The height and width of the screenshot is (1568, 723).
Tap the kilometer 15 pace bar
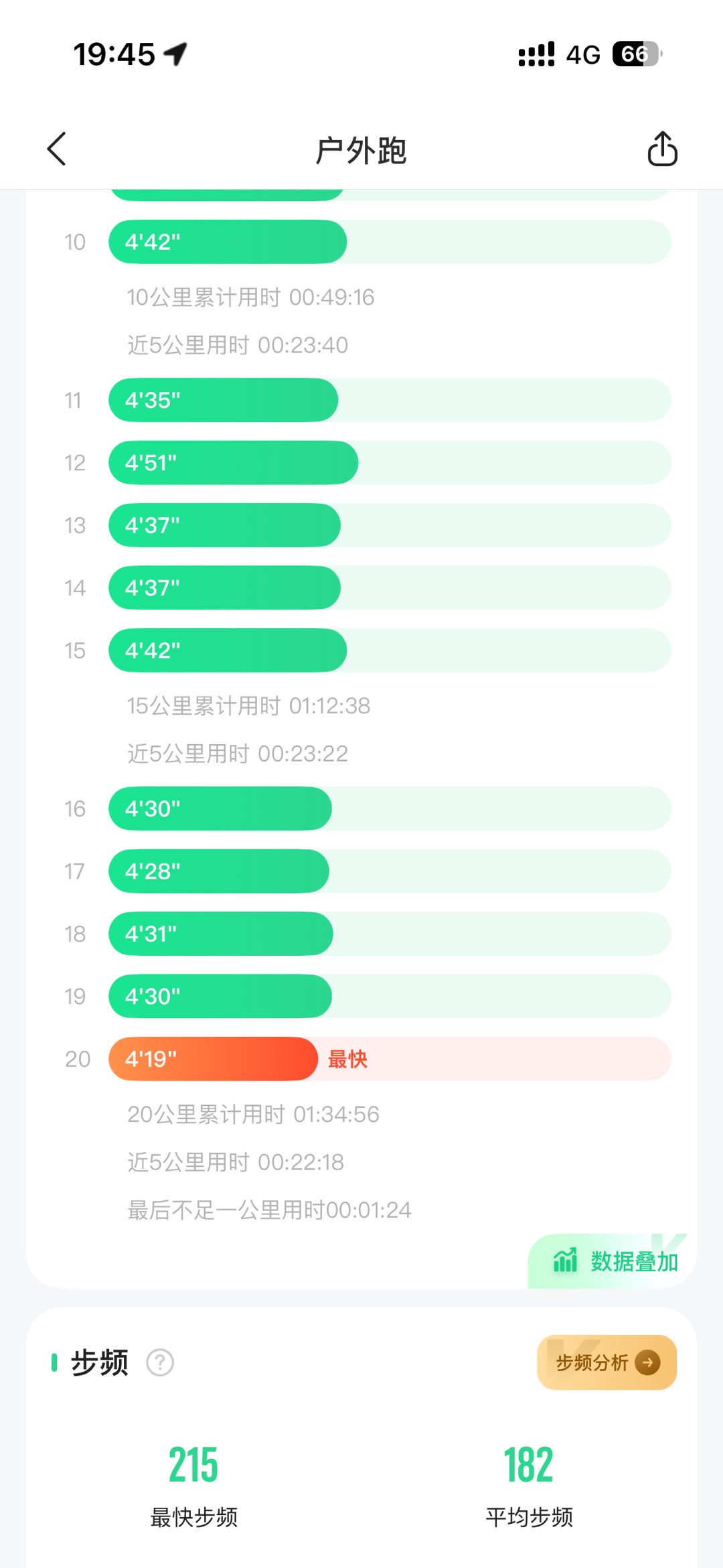click(228, 650)
